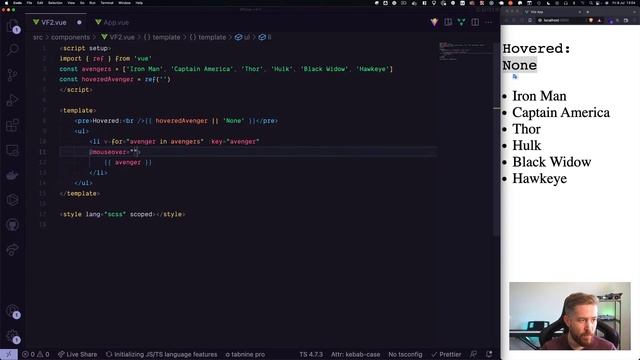The width and height of the screenshot is (640, 360).
Task: Open the GitHub view in activity bar
Action: pos(13,225)
